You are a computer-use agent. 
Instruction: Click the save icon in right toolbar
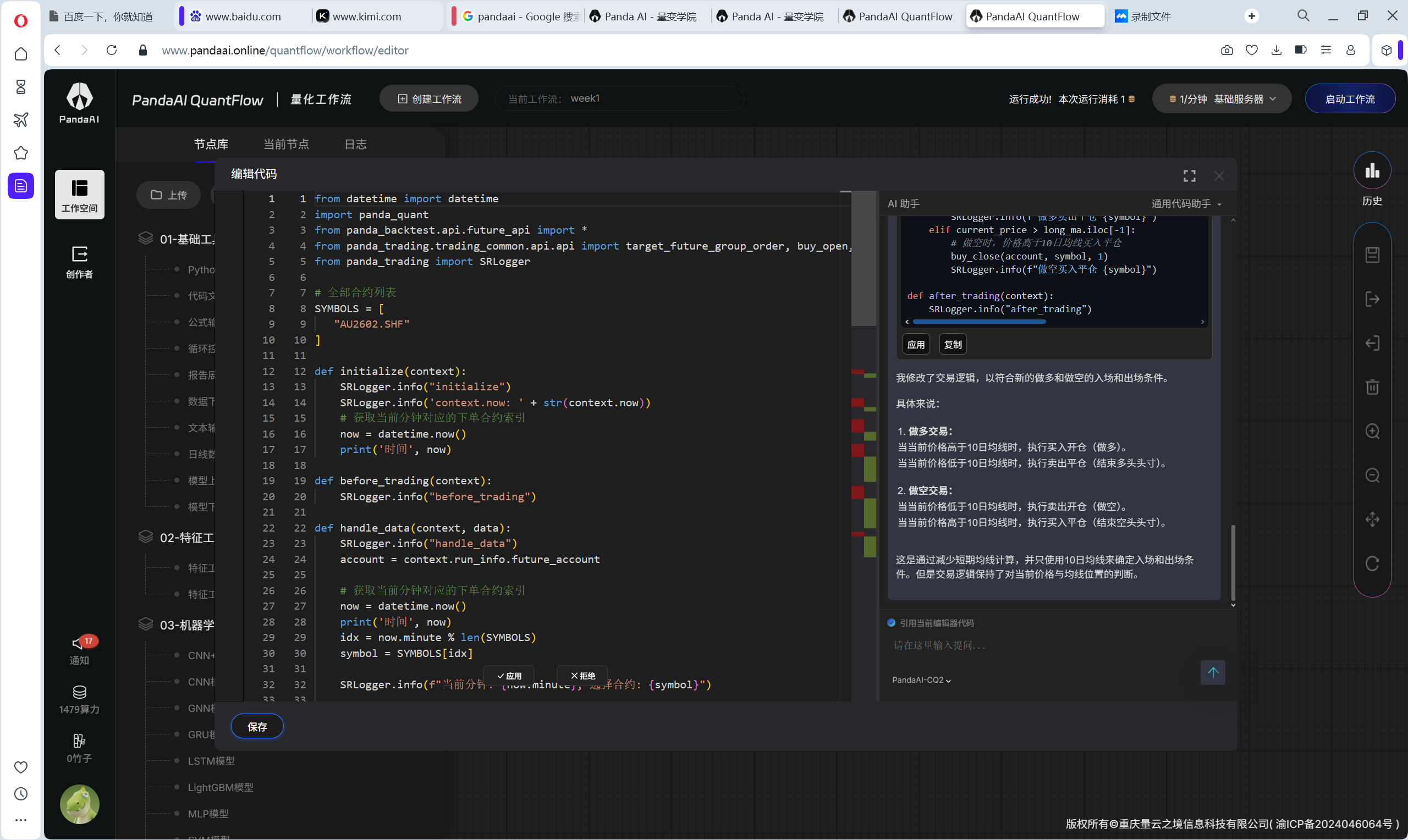pos(1372,255)
